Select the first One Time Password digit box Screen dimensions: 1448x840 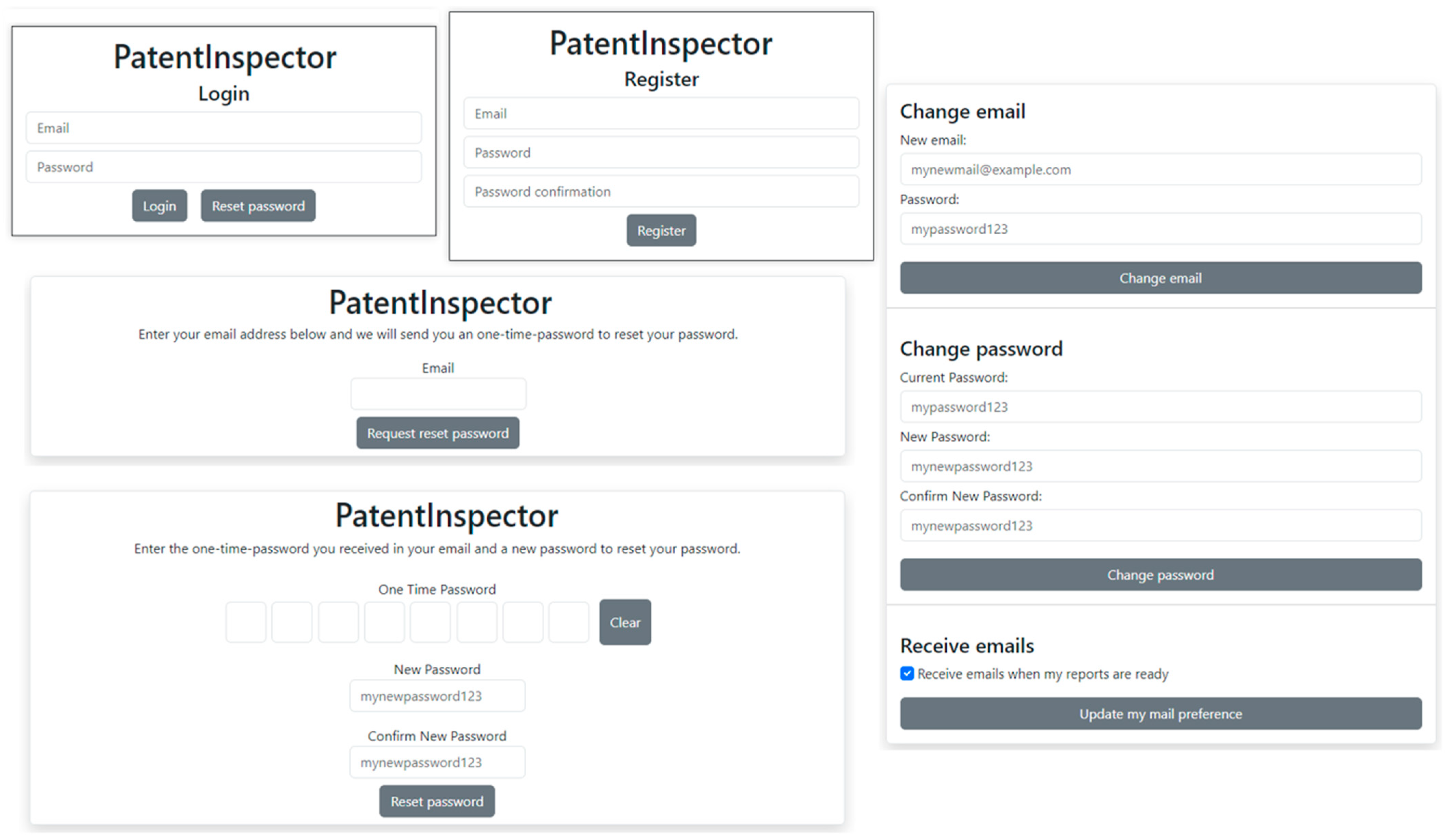point(246,622)
